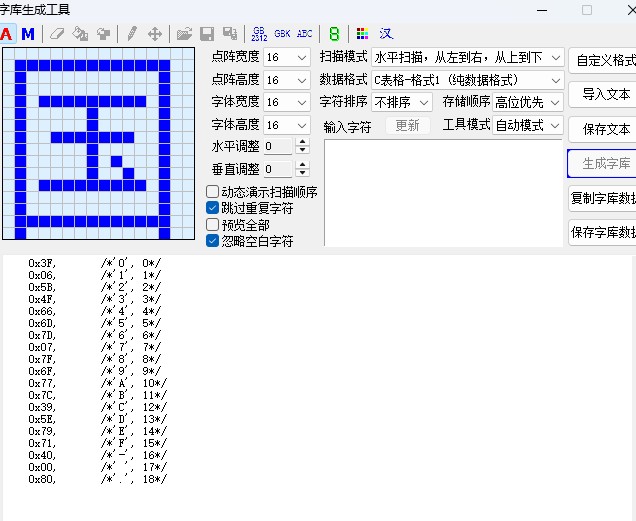Select the paint bucket fill tool
This screenshot has height=521, width=636.
click(80, 34)
